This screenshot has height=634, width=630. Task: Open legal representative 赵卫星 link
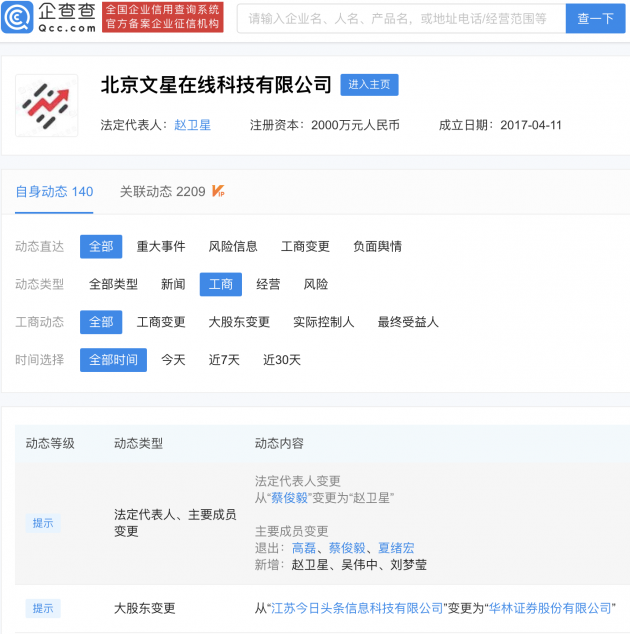[x=192, y=125]
